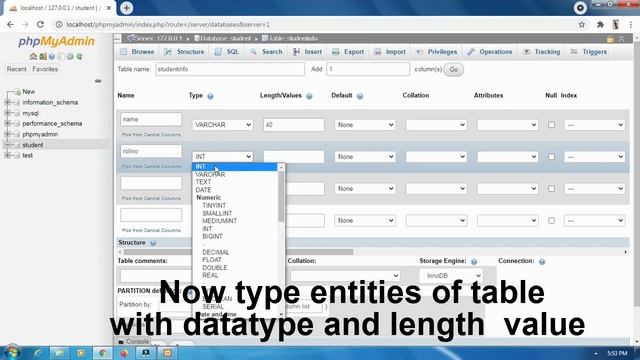Open the Attributes dropdown for rollno row
The image size is (640, 360).
tap(508, 157)
